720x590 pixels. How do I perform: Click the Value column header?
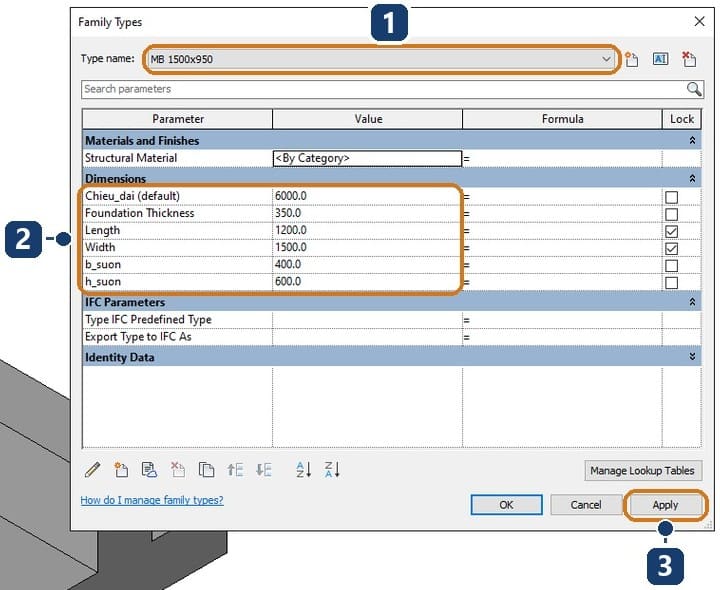click(368, 119)
